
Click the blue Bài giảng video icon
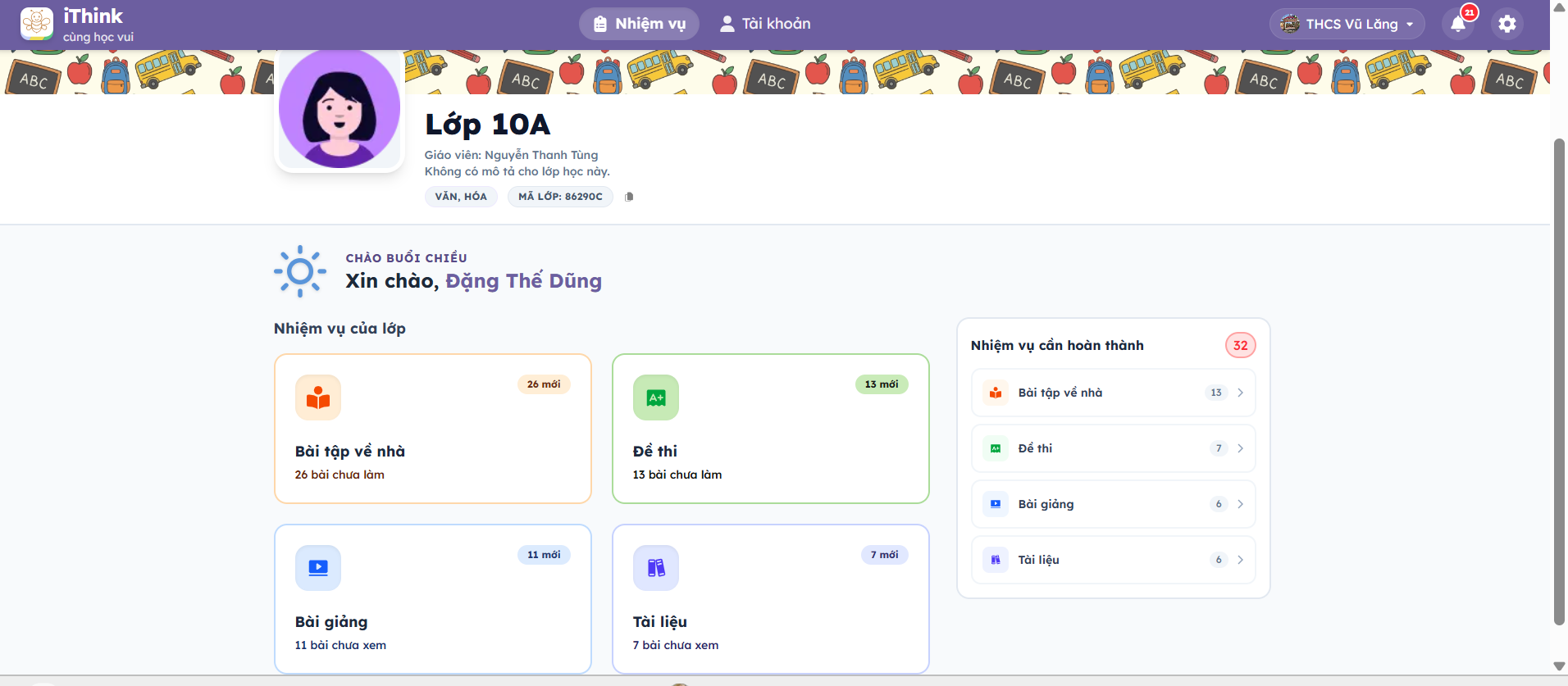(318, 568)
